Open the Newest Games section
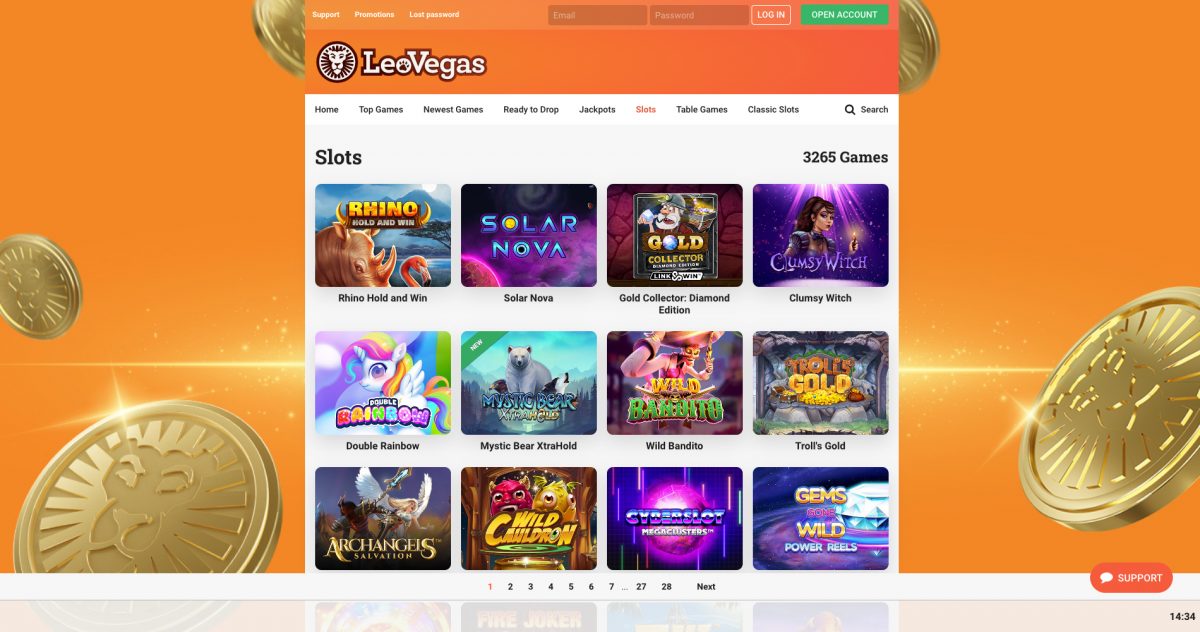The height and width of the screenshot is (632, 1200). coord(453,110)
